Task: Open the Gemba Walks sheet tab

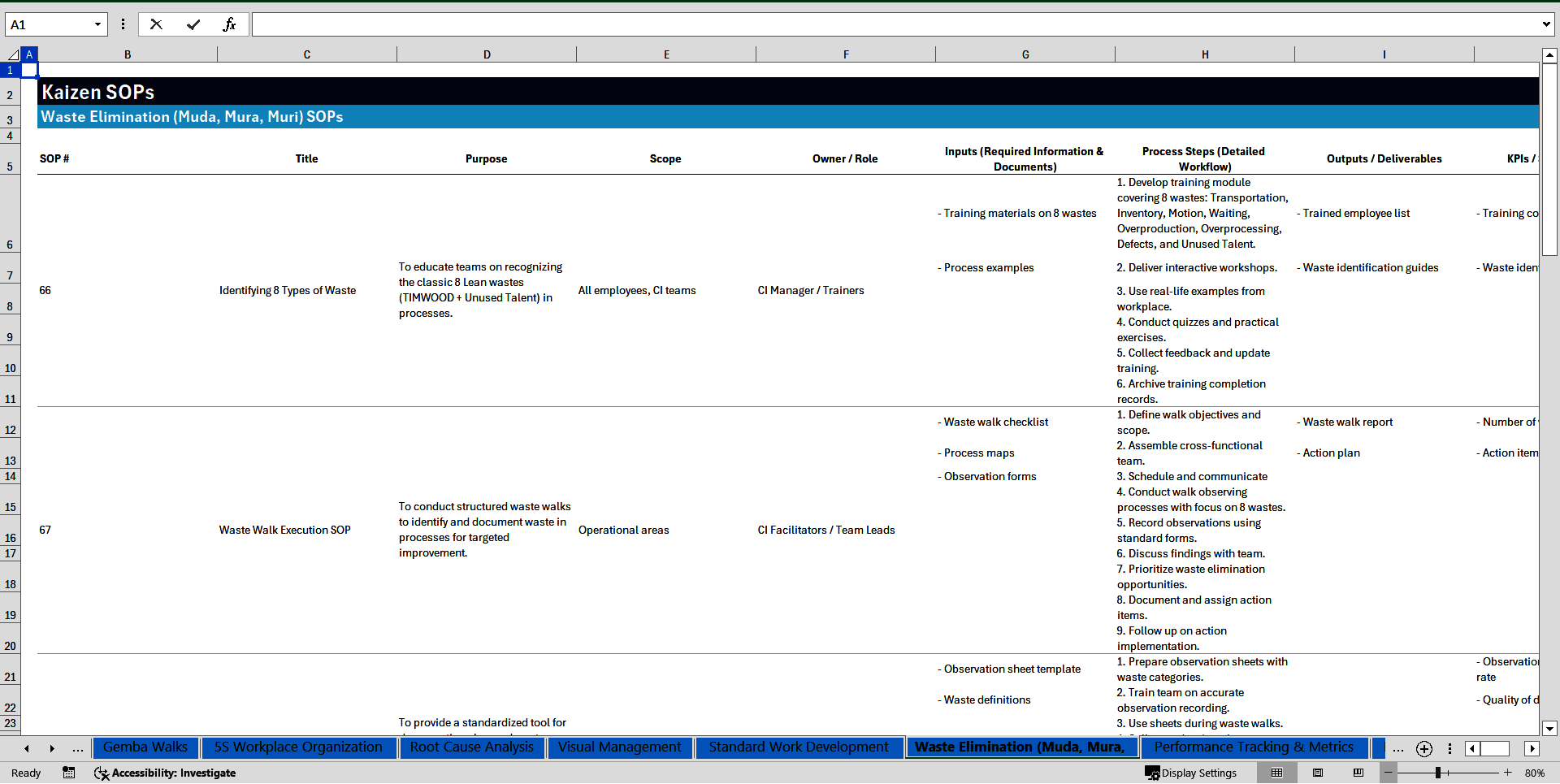Action: [x=145, y=747]
